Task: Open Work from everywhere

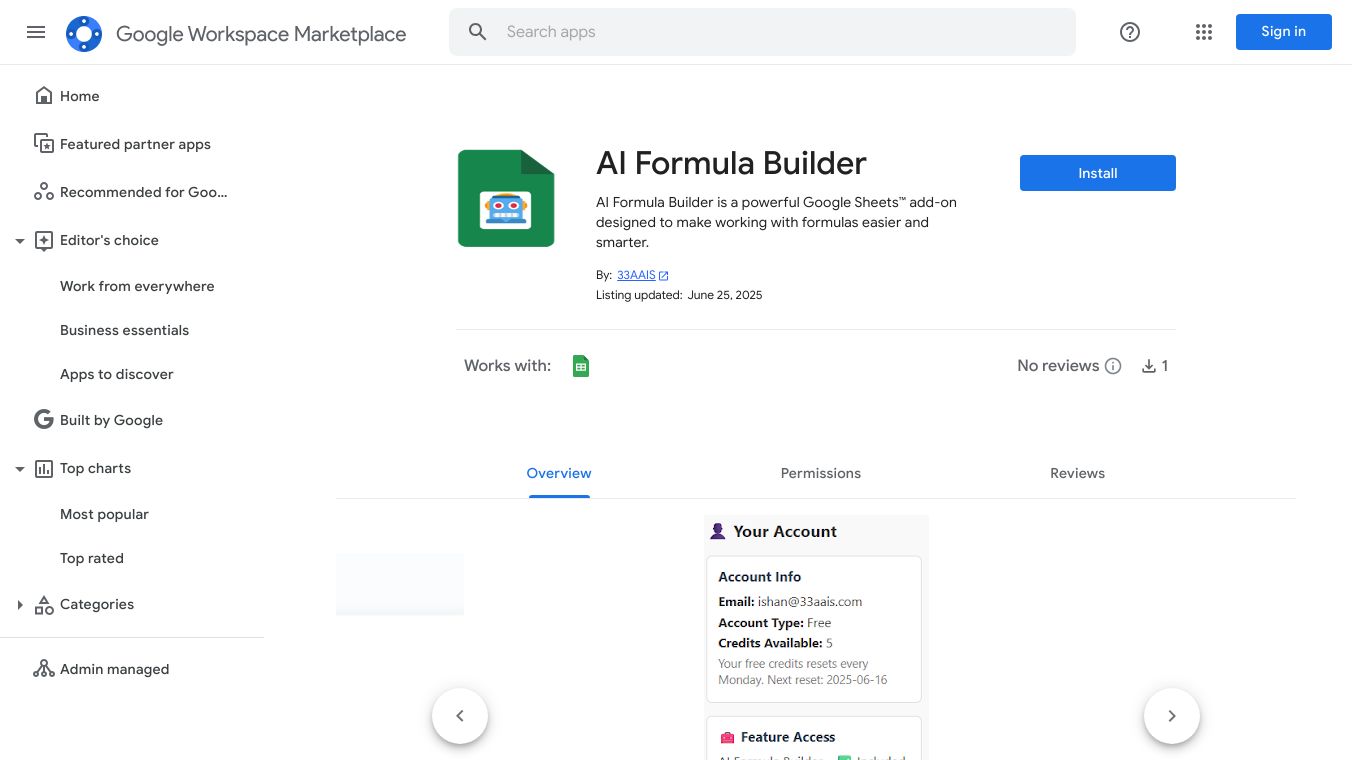Action: [x=137, y=286]
